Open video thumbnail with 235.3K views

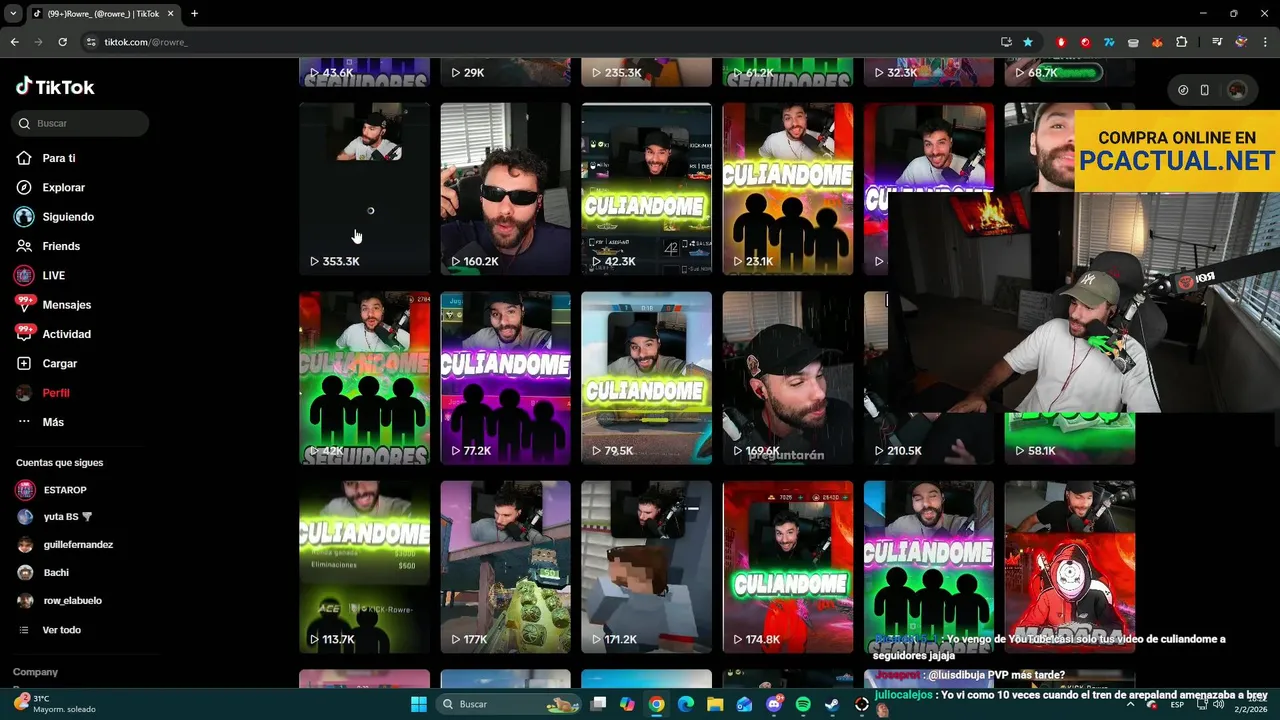[646, 72]
